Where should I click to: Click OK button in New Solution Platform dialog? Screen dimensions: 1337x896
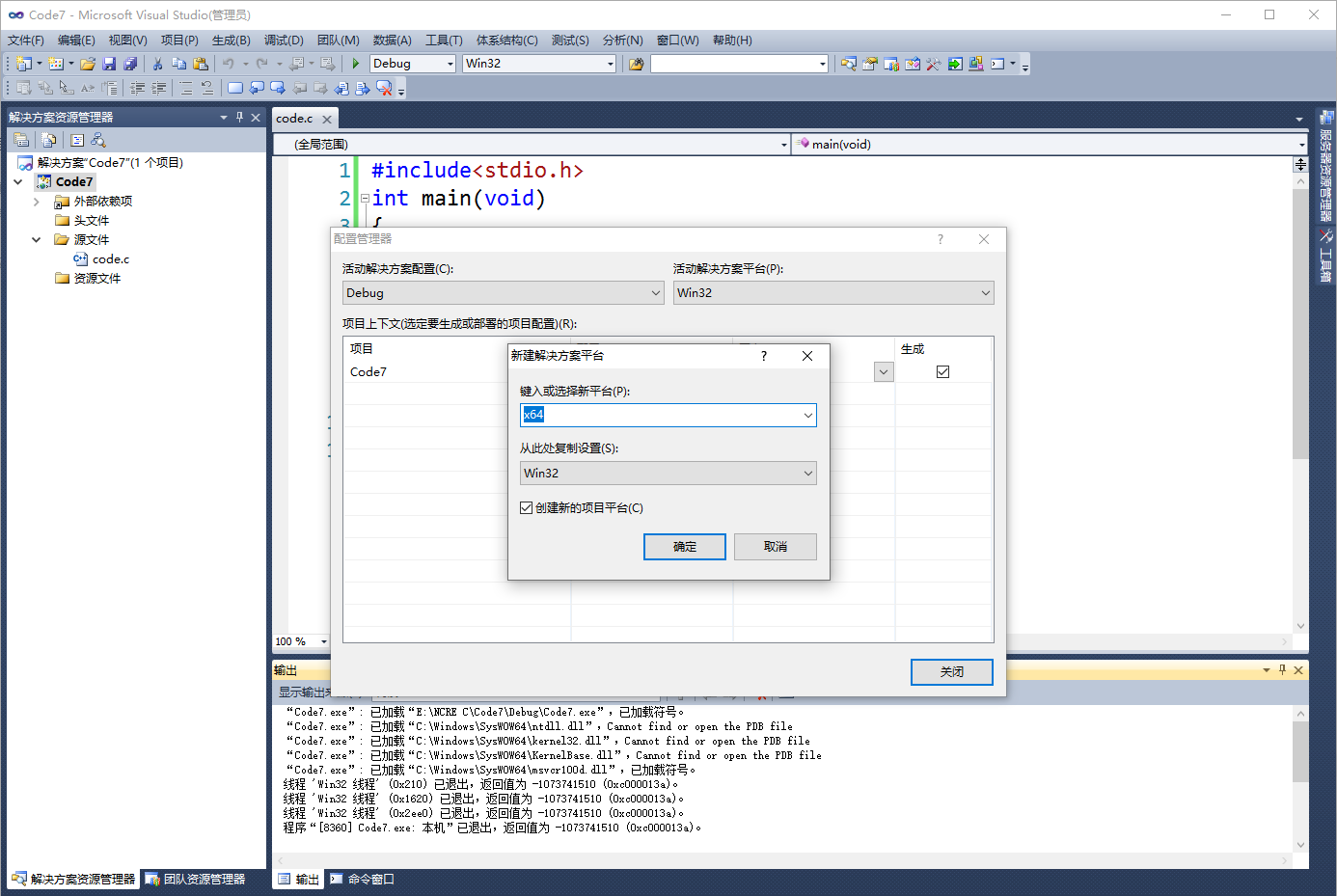point(685,547)
